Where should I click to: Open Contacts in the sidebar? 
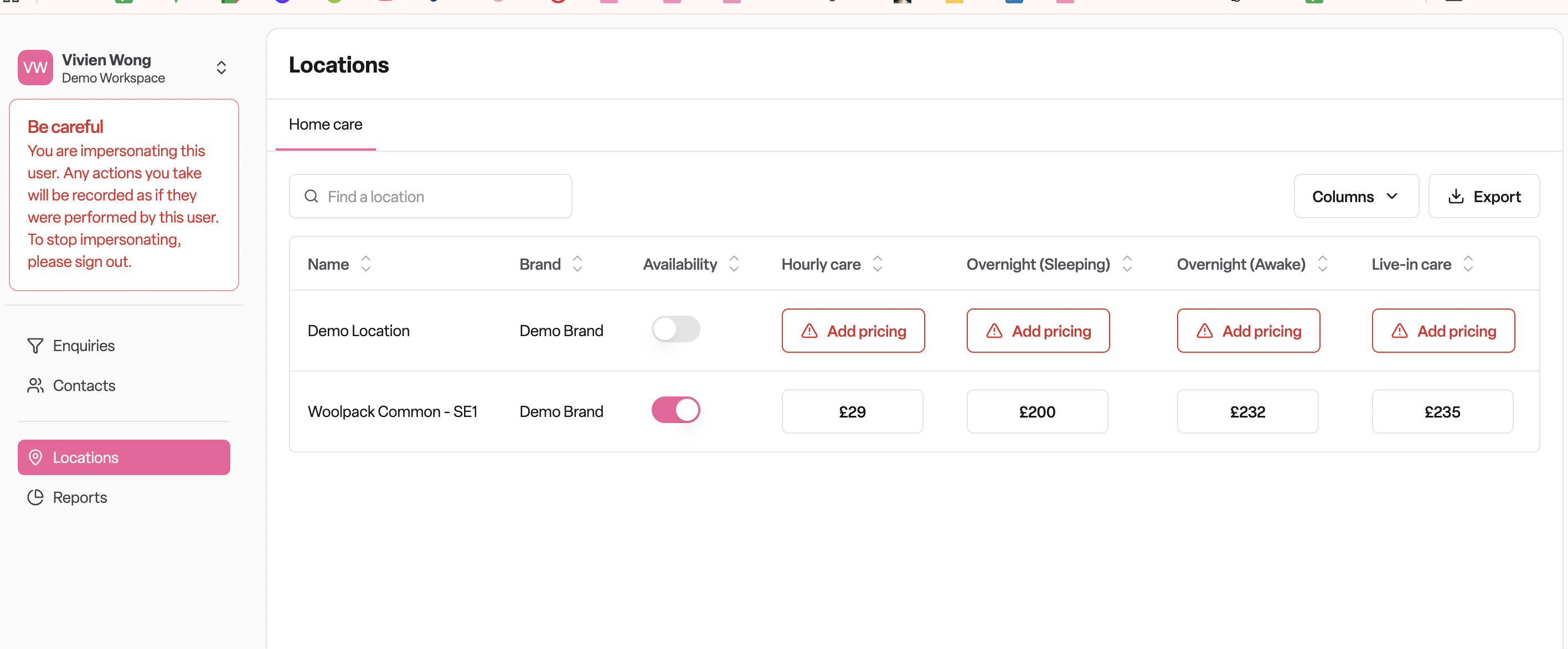coord(124,385)
